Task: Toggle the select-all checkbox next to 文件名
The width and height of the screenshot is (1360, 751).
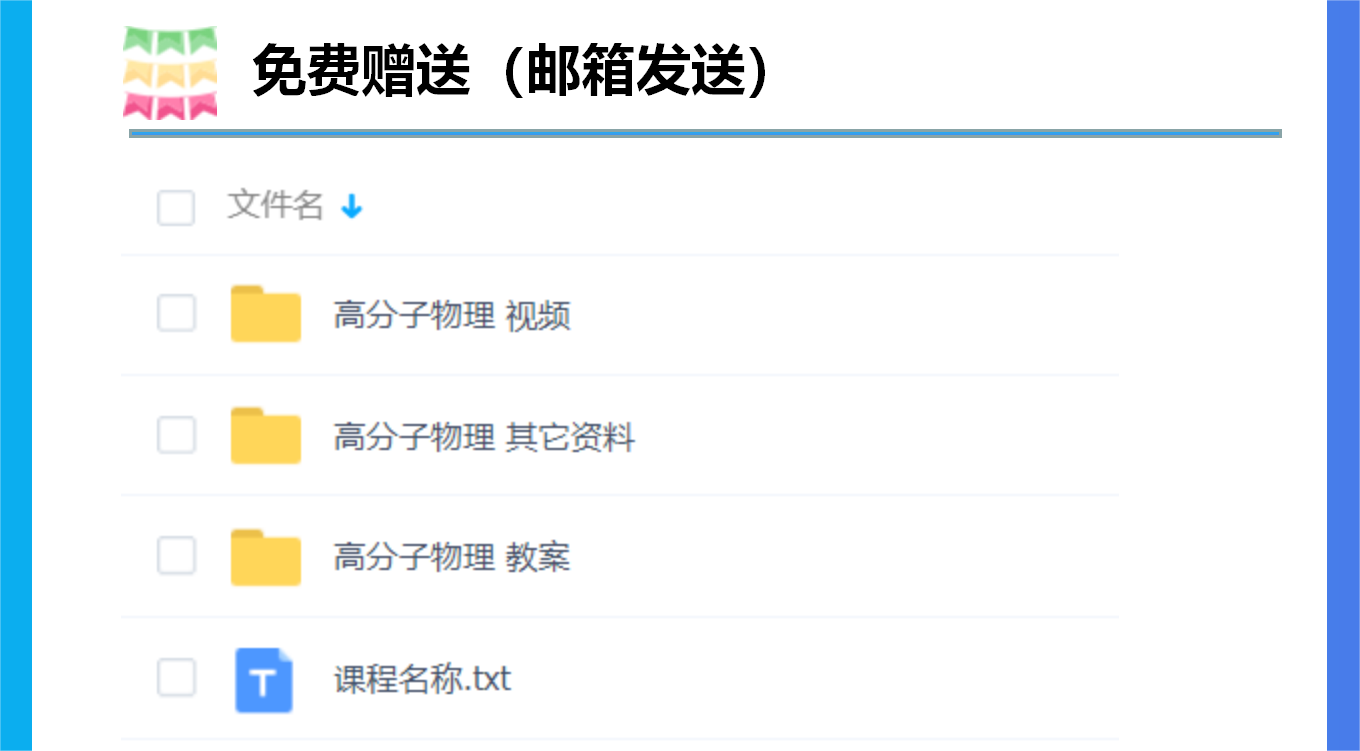Action: pos(176,208)
